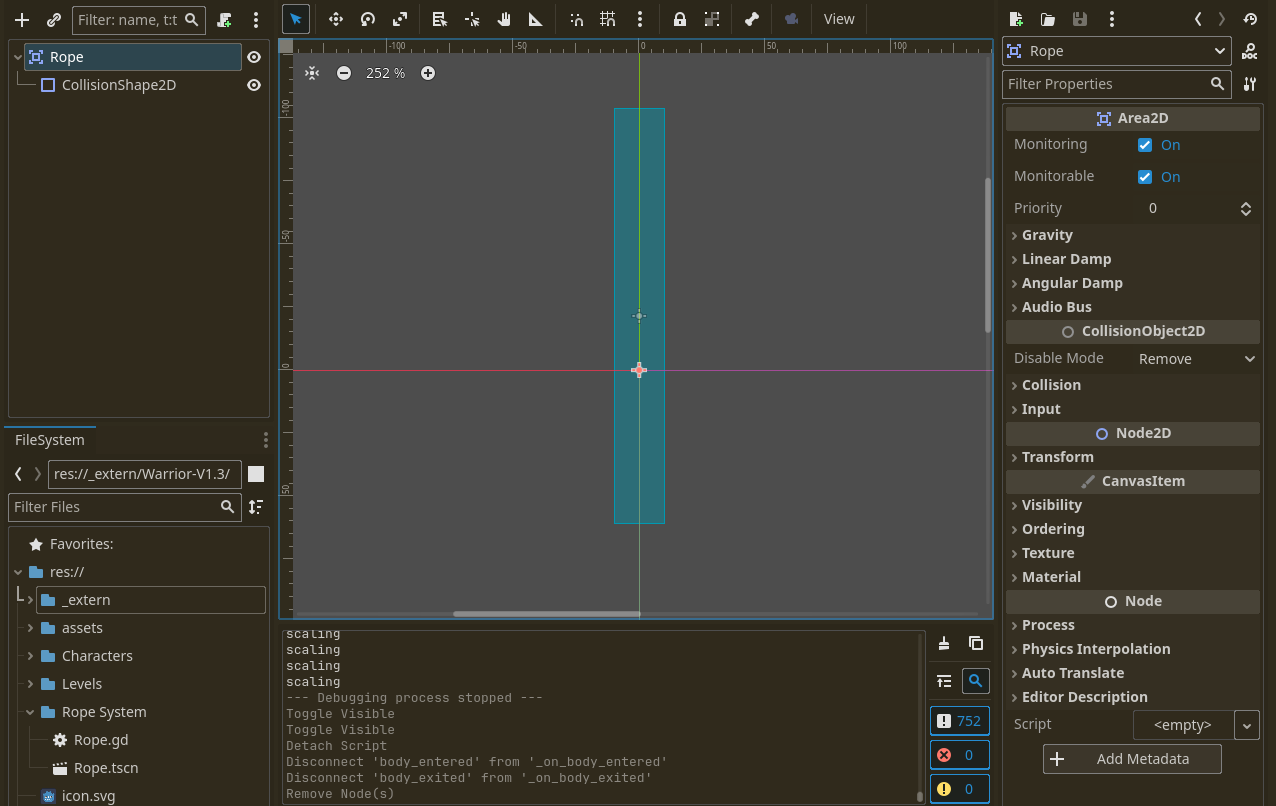Select the Move Mode tool
1276x806 pixels.
336,19
